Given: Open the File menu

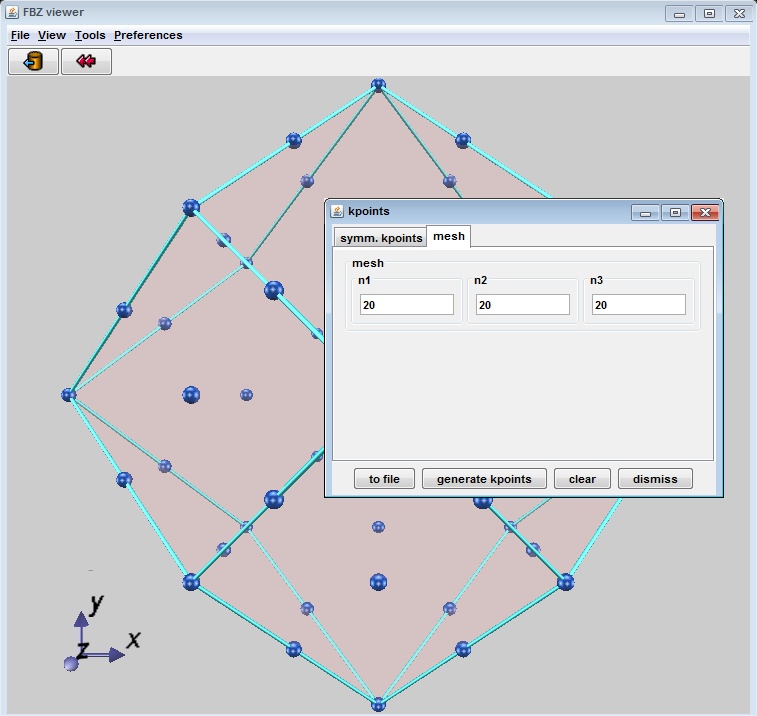Looking at the screenshot, I should 20,35.
